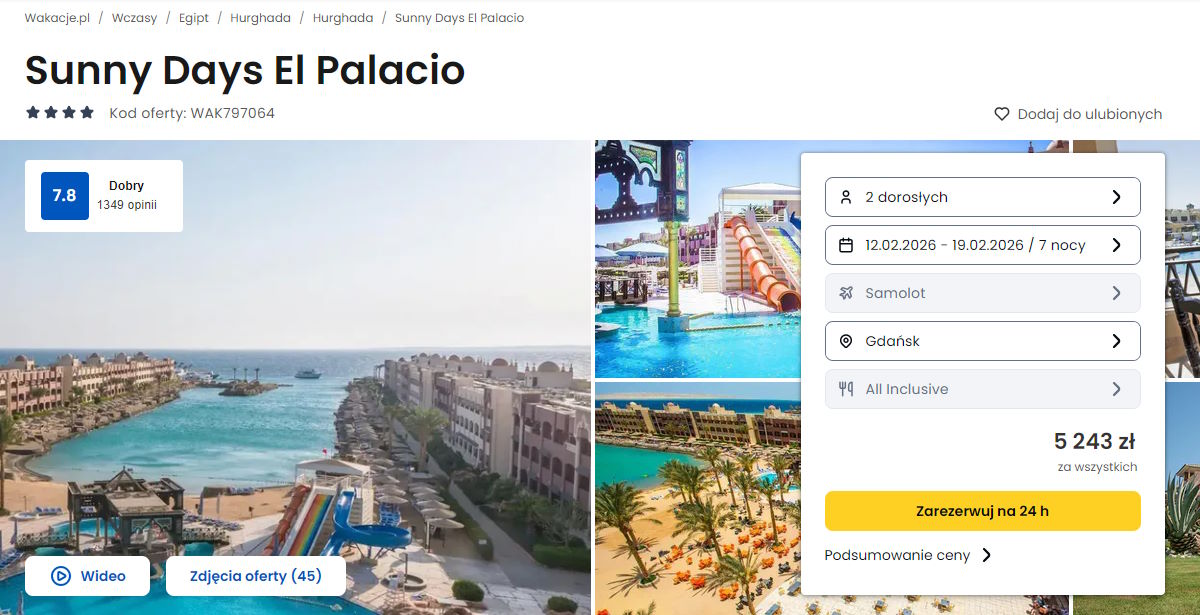
Task: Open date range 12.02.2026 - 19.02.2026 picker
Action: tap(982, 245)
